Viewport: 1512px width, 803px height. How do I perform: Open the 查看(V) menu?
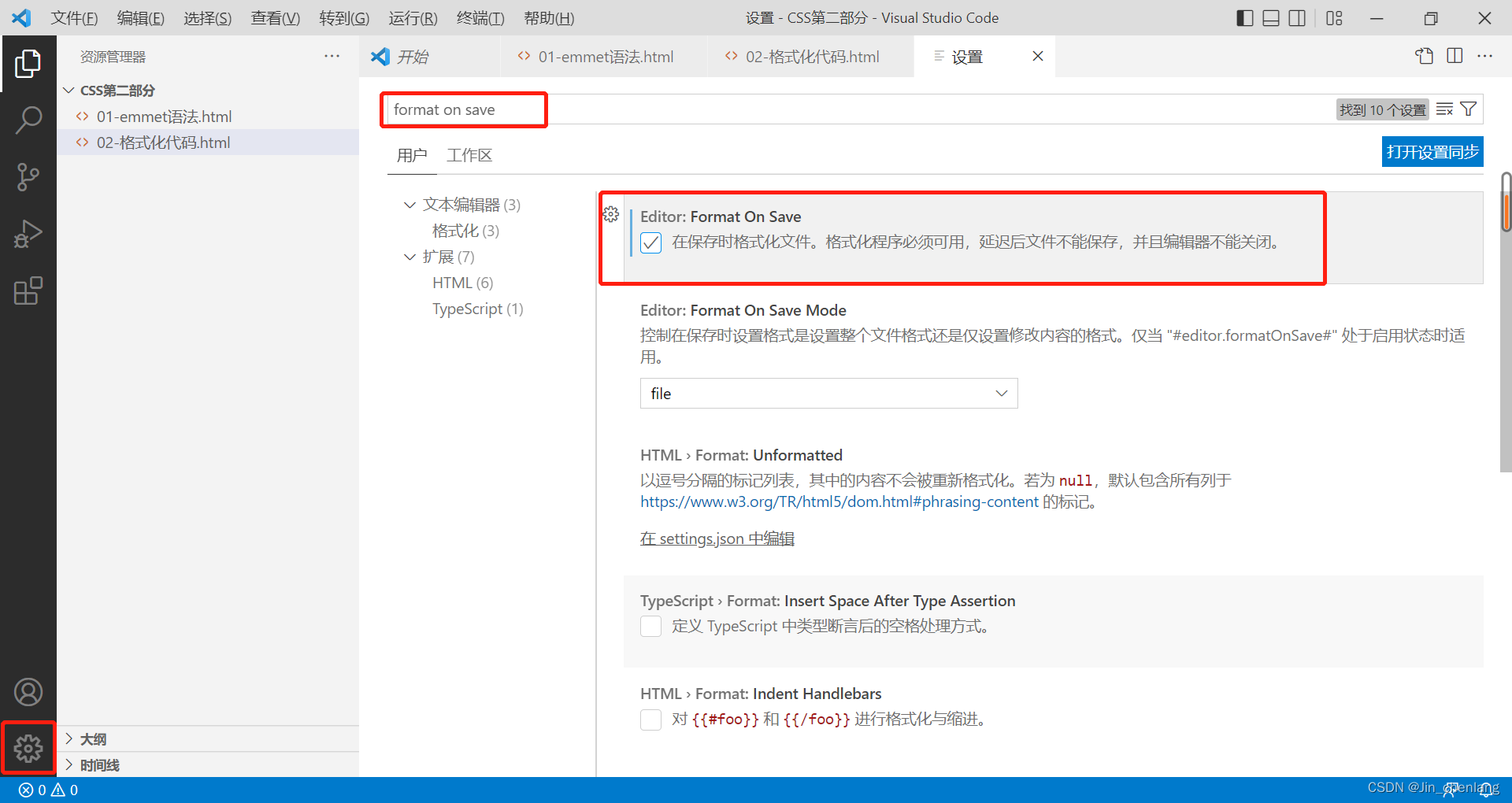coord(275,17)
